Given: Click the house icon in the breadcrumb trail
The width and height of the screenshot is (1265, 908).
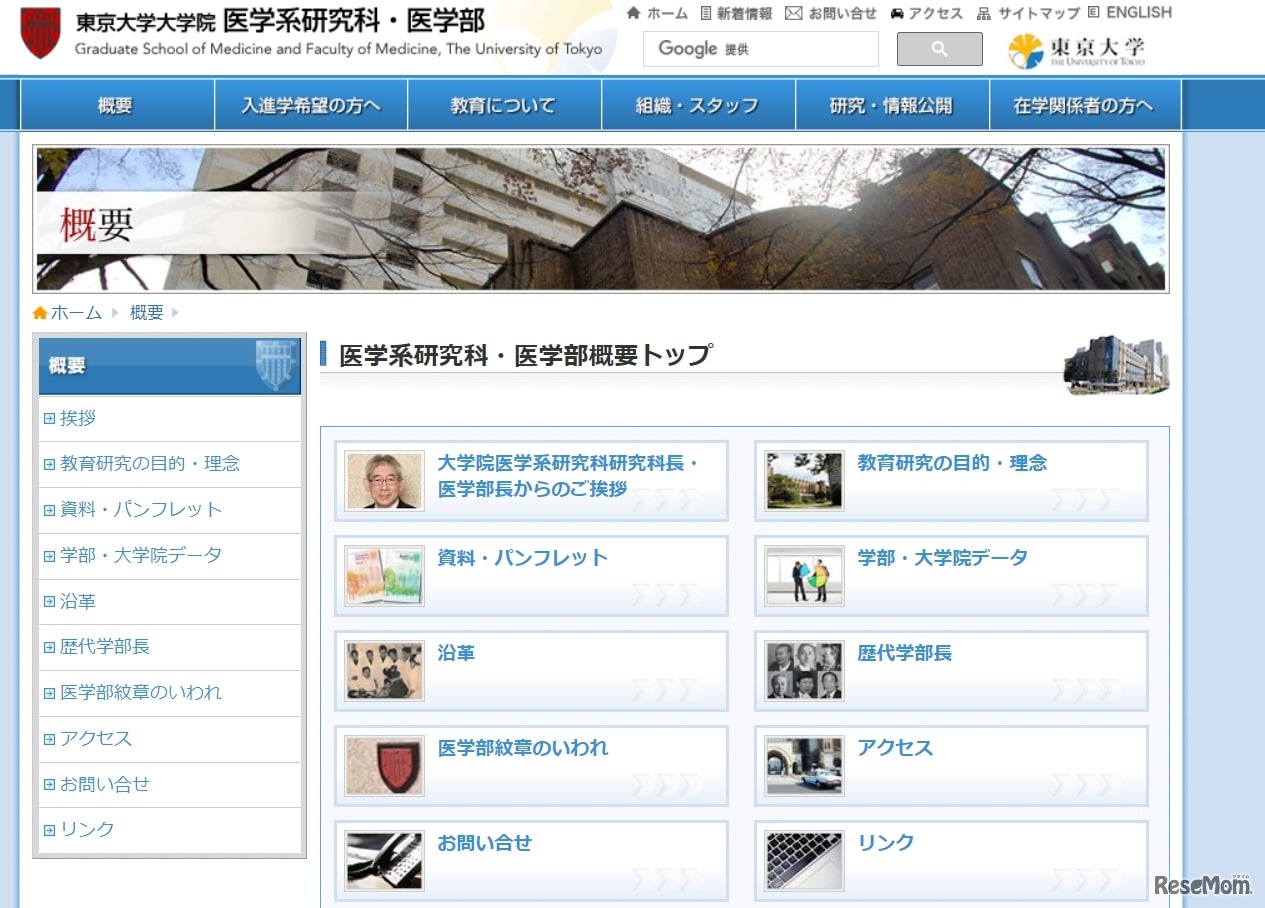Looking at the screenshot, I should coord(39,312).
